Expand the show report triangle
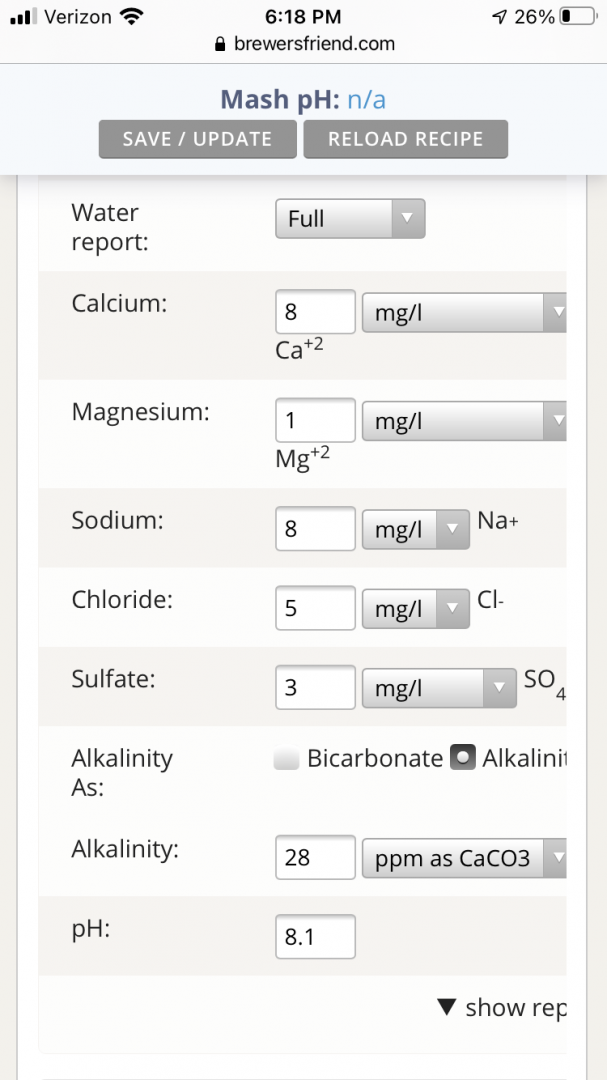Image resolution: width=607 pixels, height=1080 pixels. point(448,1008)
